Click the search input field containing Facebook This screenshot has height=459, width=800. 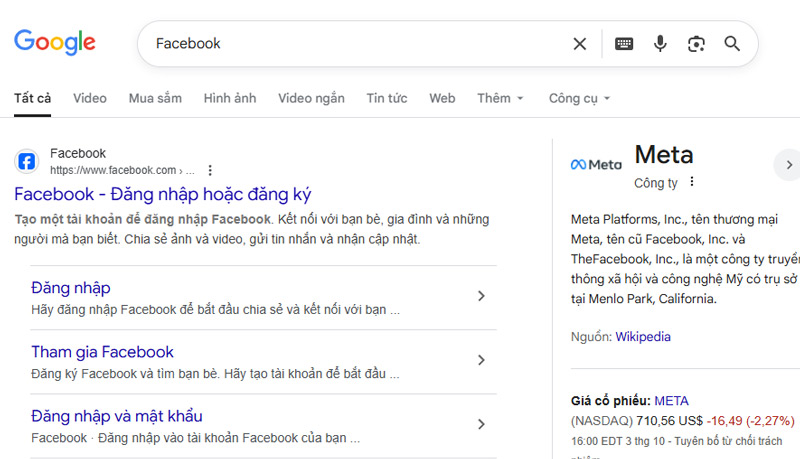point(350,44)
